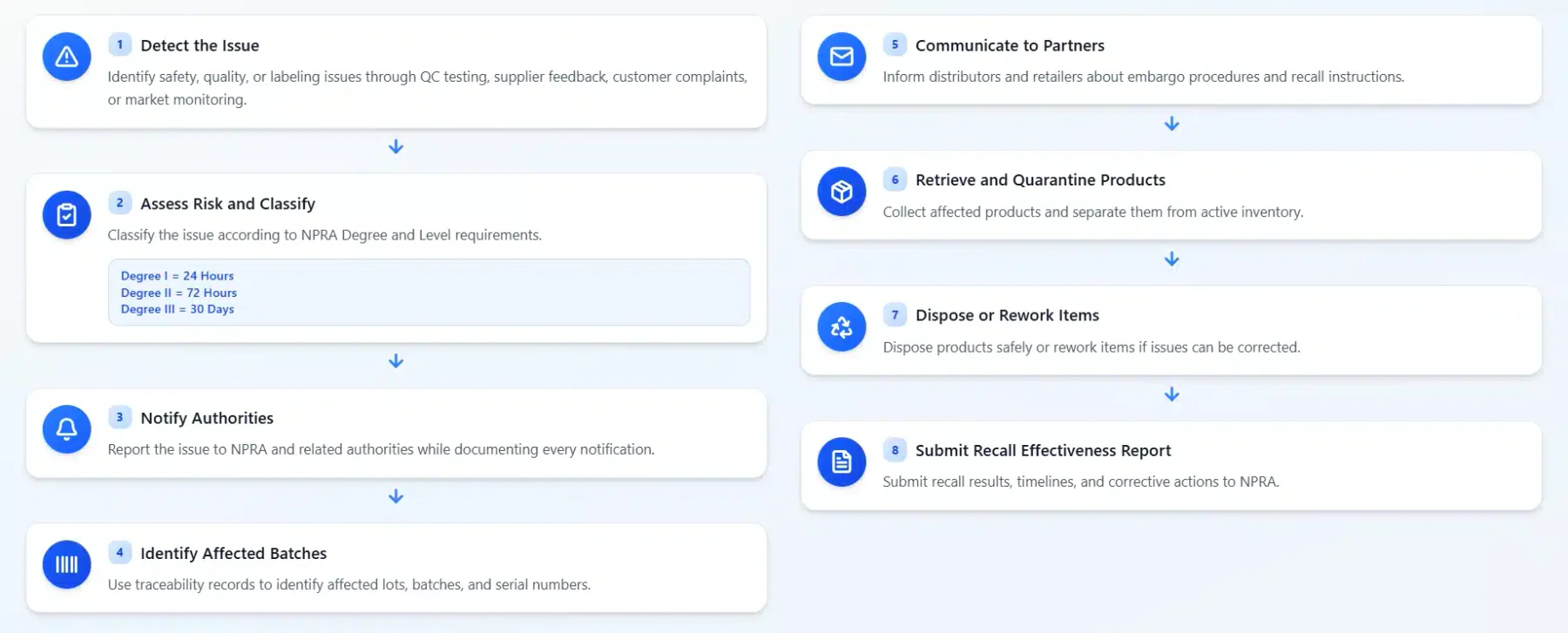Click the clipboard check icon for Assess Risk
This screenshot has height=633, width=1568.
(x=67, y=214)
